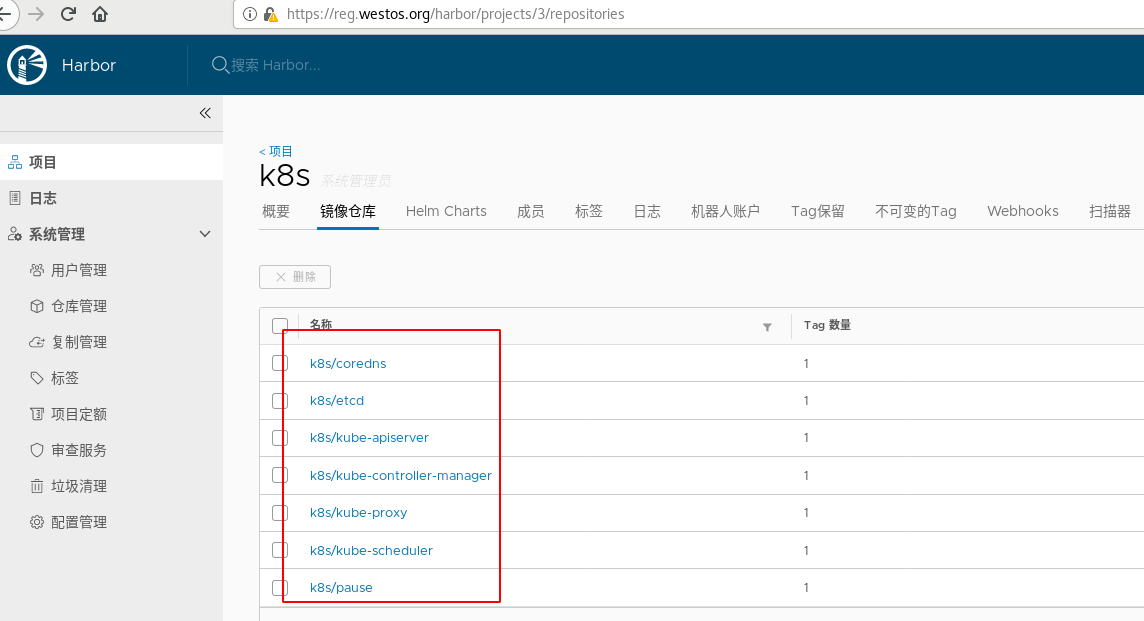1144x621 pixels.
Task: Open the k8s/kube-controller-manager repository link
Action: click(401, 476)
